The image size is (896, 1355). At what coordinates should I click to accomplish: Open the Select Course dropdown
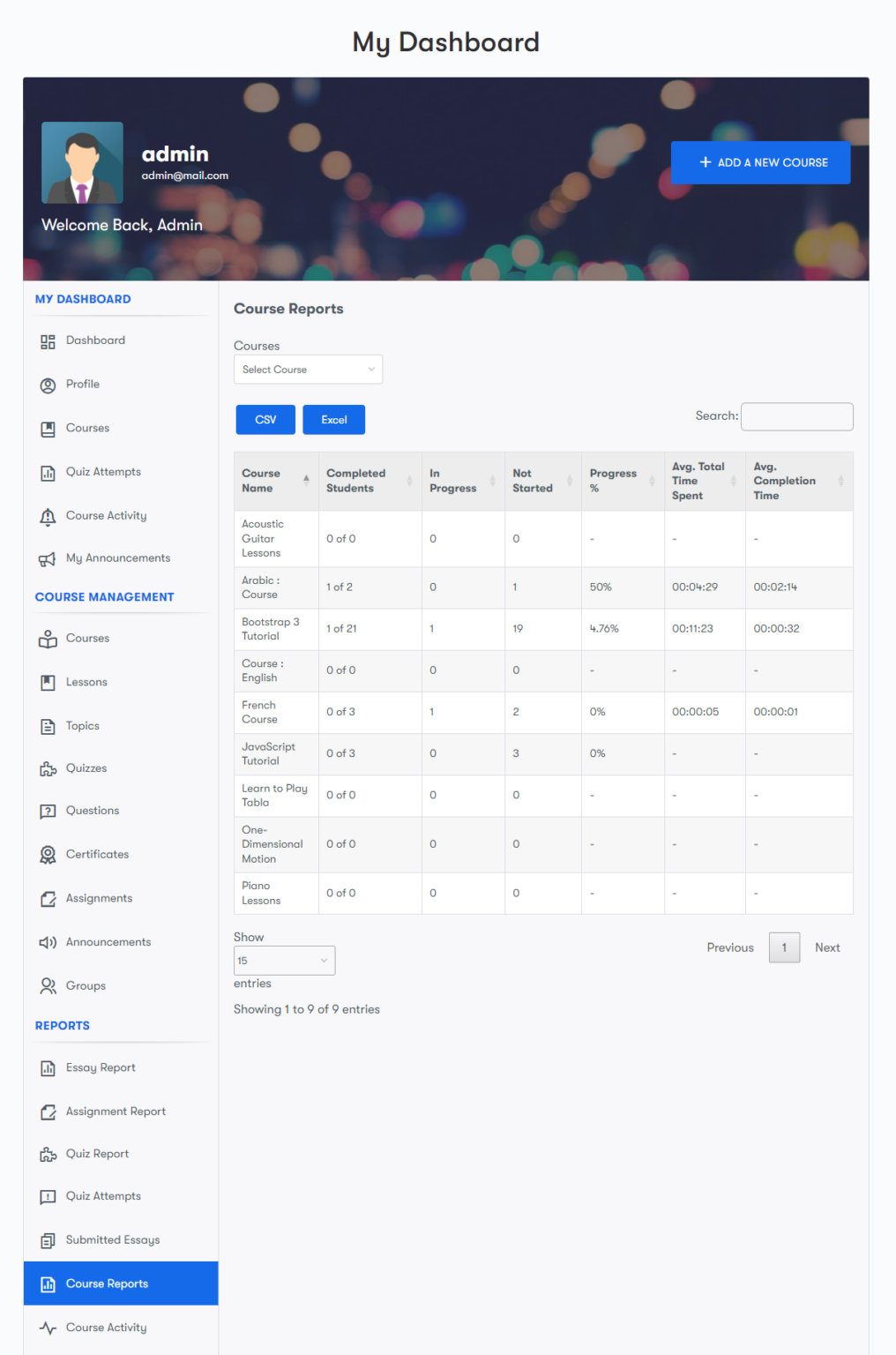308,369
